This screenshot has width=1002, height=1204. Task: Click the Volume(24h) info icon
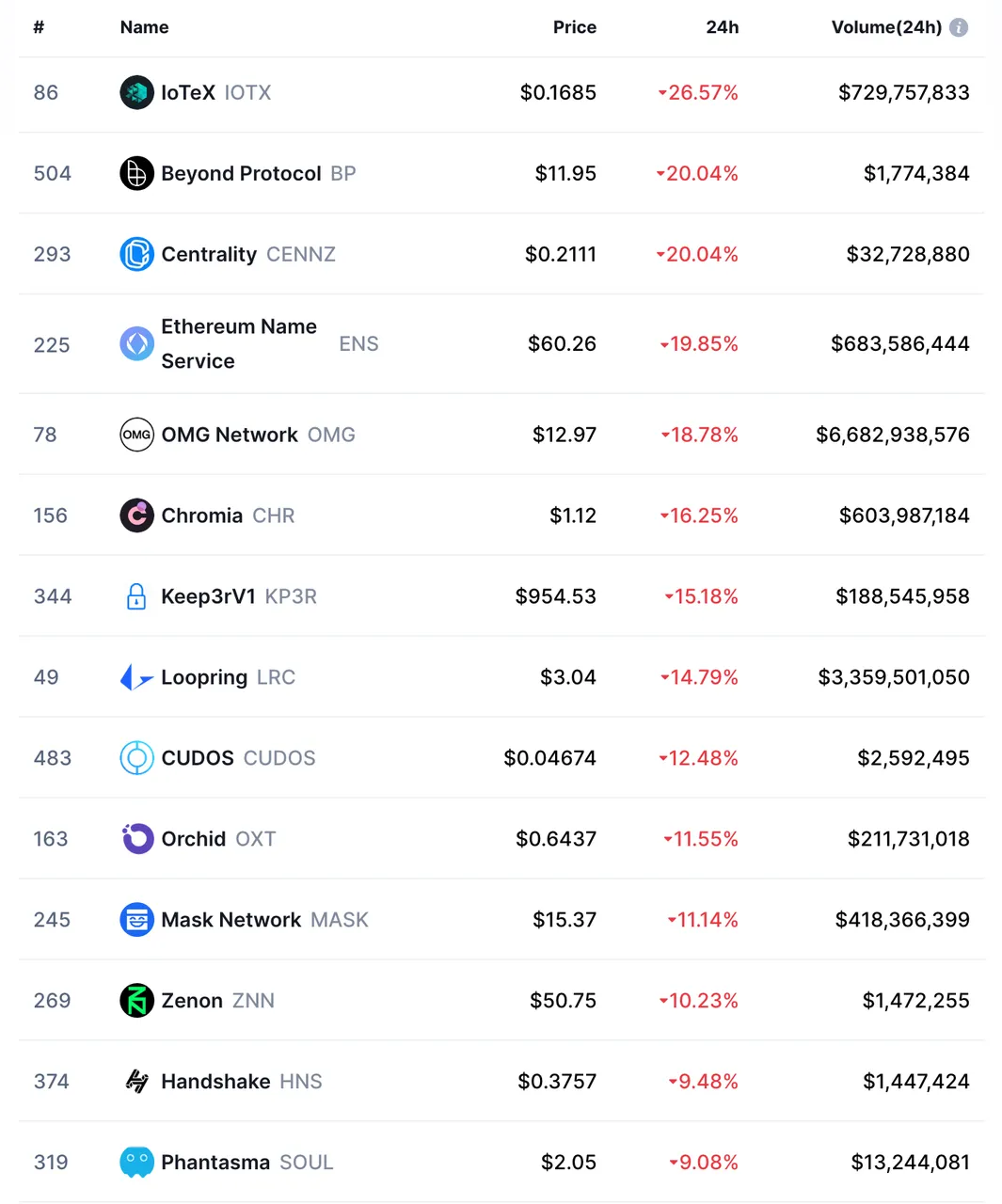click(x=959, y=27)
